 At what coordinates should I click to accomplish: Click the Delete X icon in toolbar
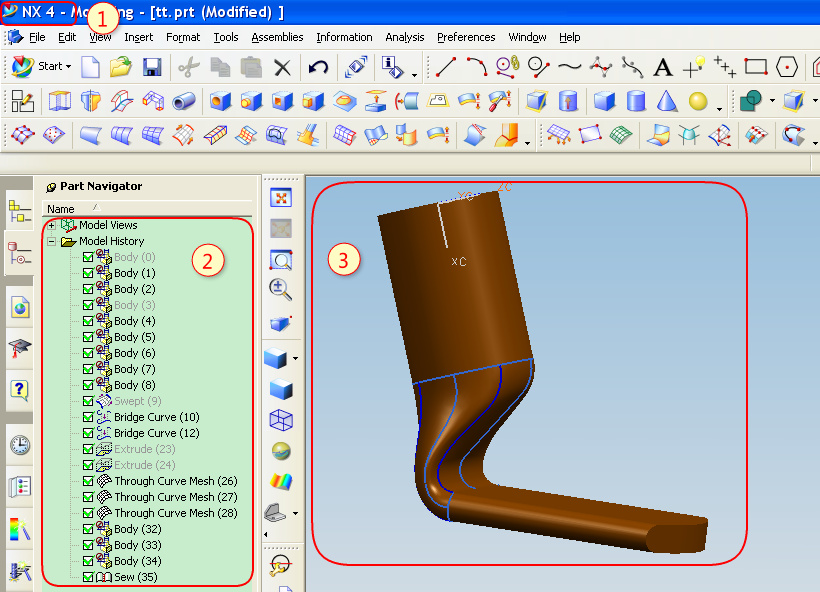point(283,67)
